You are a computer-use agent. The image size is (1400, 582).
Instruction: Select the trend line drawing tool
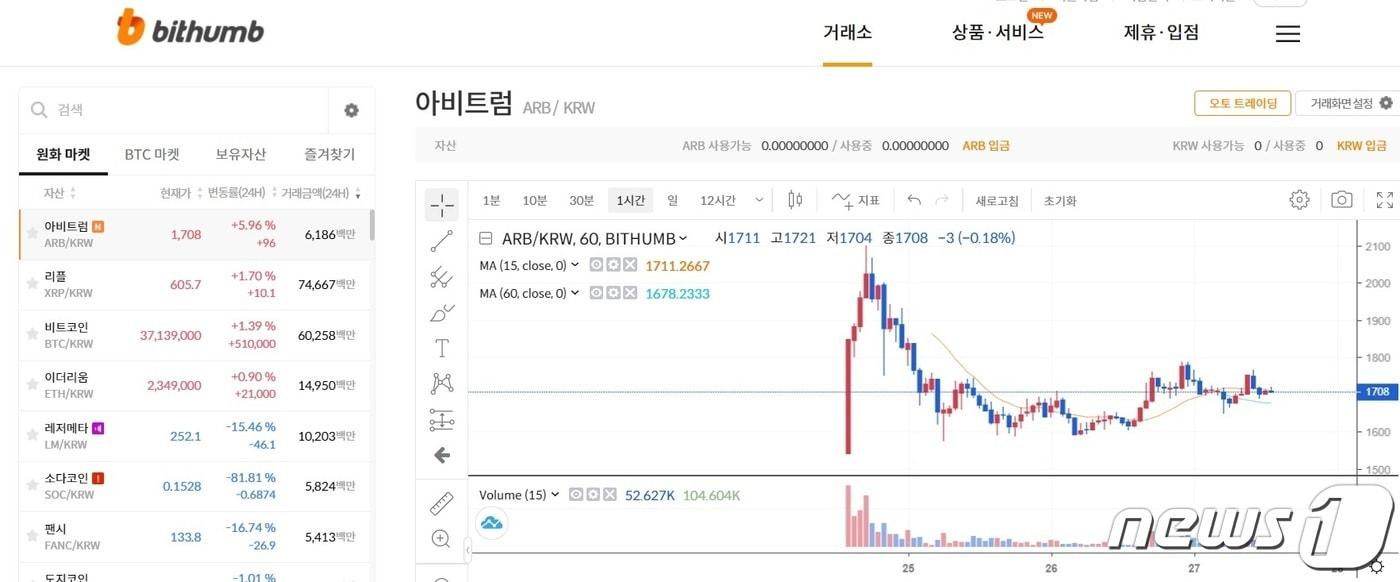click(441, 240)
